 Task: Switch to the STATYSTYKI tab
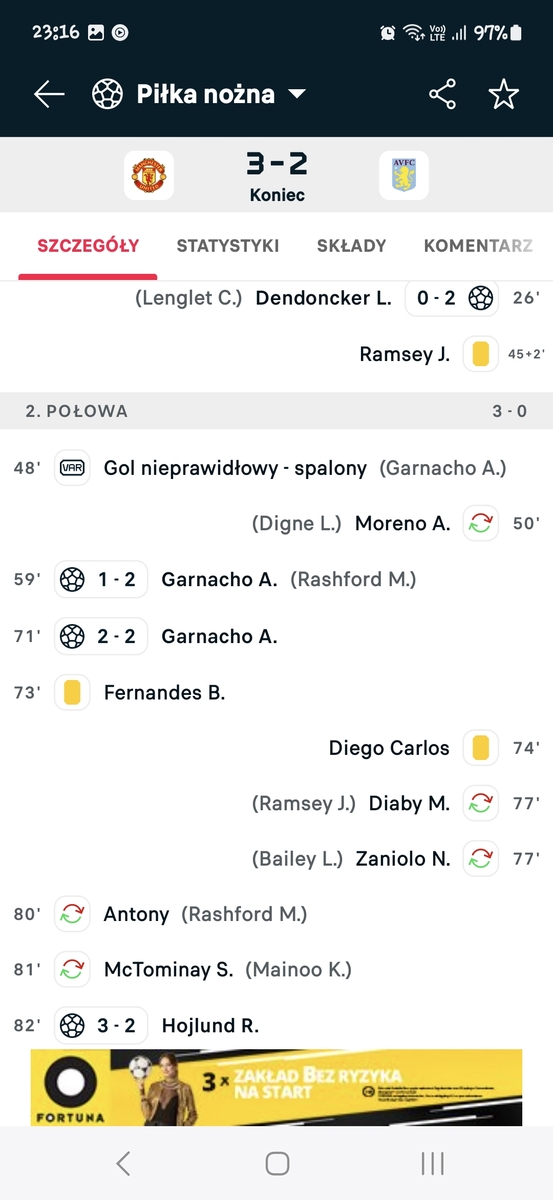point(228,245)
